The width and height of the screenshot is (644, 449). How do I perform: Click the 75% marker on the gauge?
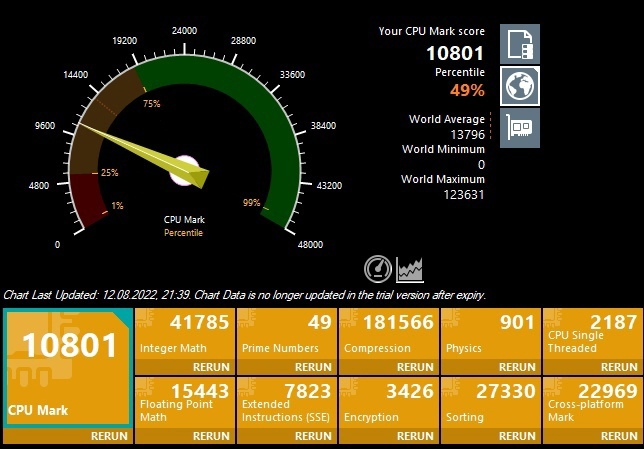click(152, 104)
